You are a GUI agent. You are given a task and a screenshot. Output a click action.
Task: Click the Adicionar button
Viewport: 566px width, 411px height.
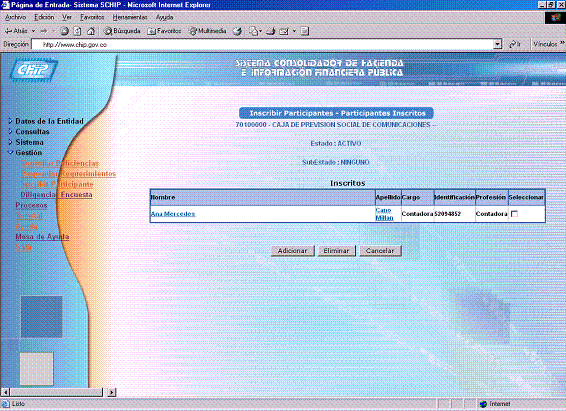click(x=292, y=251)
